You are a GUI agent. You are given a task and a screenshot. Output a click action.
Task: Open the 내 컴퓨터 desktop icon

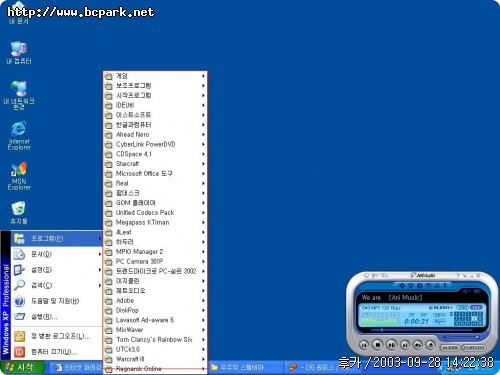point(19,53)
